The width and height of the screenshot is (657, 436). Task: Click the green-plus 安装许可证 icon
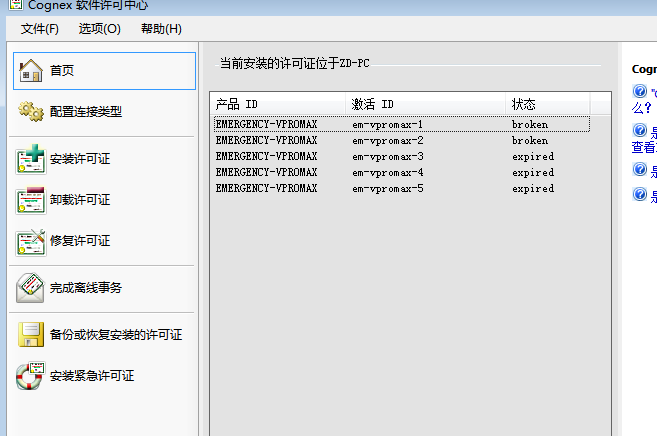[31, 159]
